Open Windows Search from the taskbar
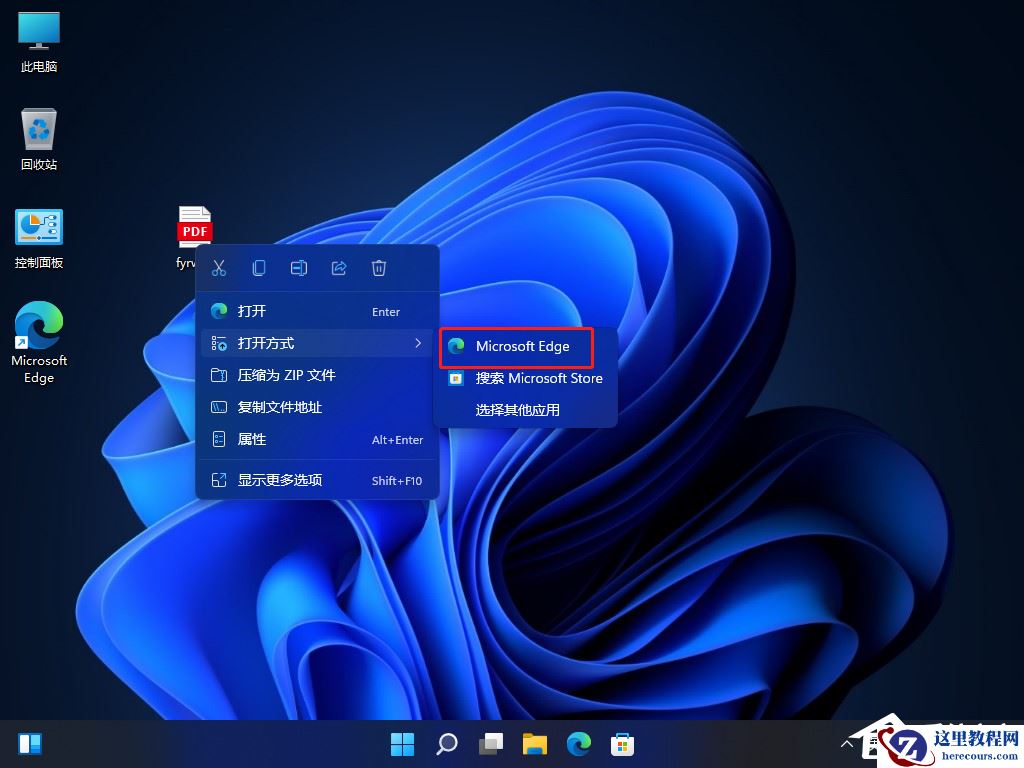1024x768 pixels. pos(446,743)
